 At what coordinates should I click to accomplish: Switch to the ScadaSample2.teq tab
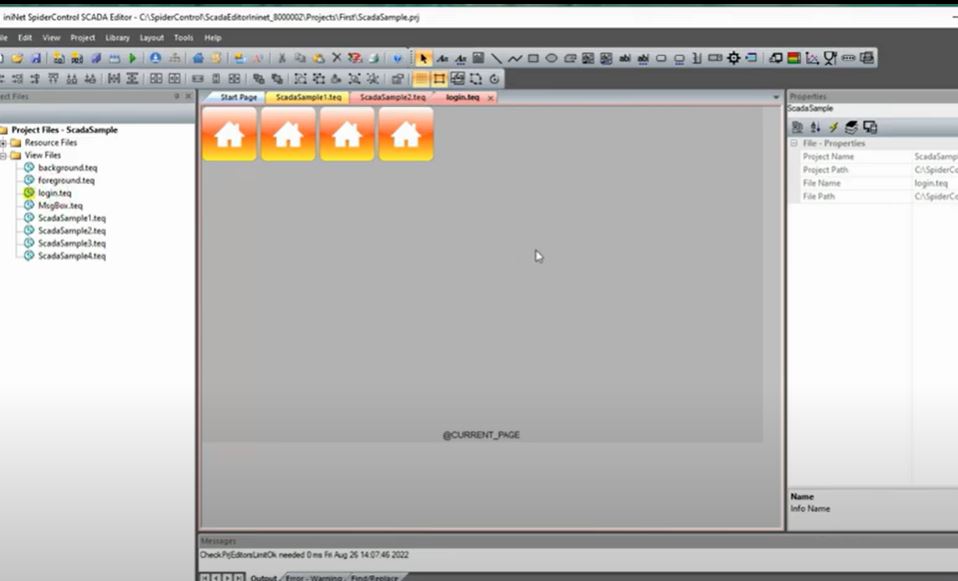[x=392, y=97]
